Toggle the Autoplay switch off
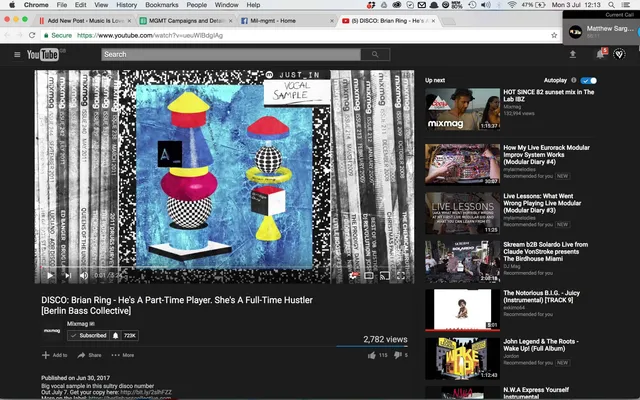Viewport: 640px width, 400px height. click(x=589, y=80)
